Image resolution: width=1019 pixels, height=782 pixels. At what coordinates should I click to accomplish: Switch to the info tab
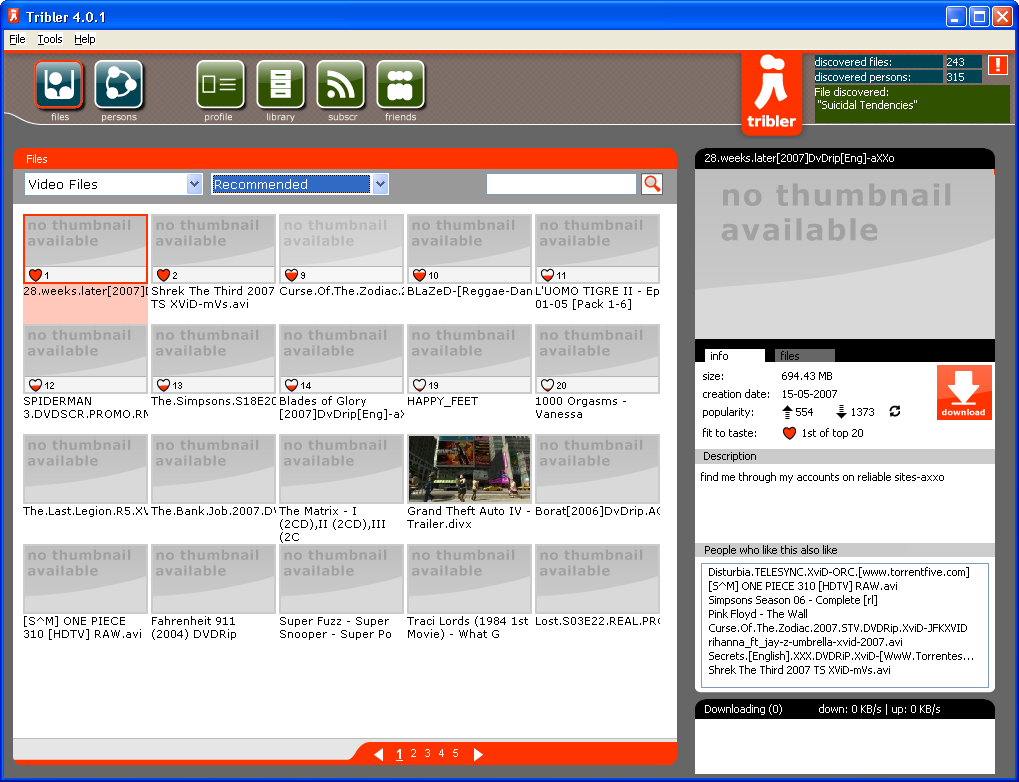click(734, 356)
